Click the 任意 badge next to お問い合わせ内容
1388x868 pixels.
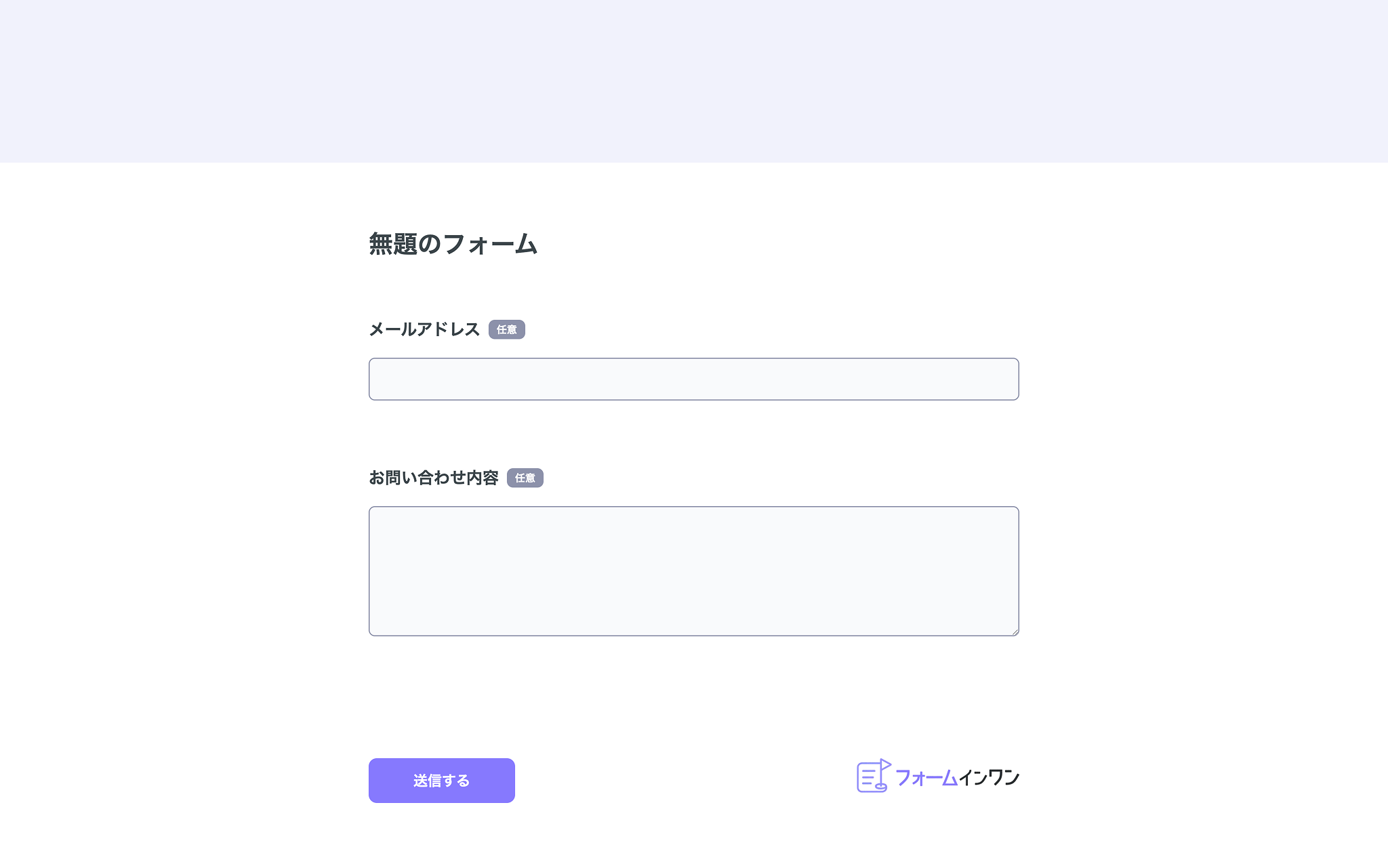(x=527, y=478)
